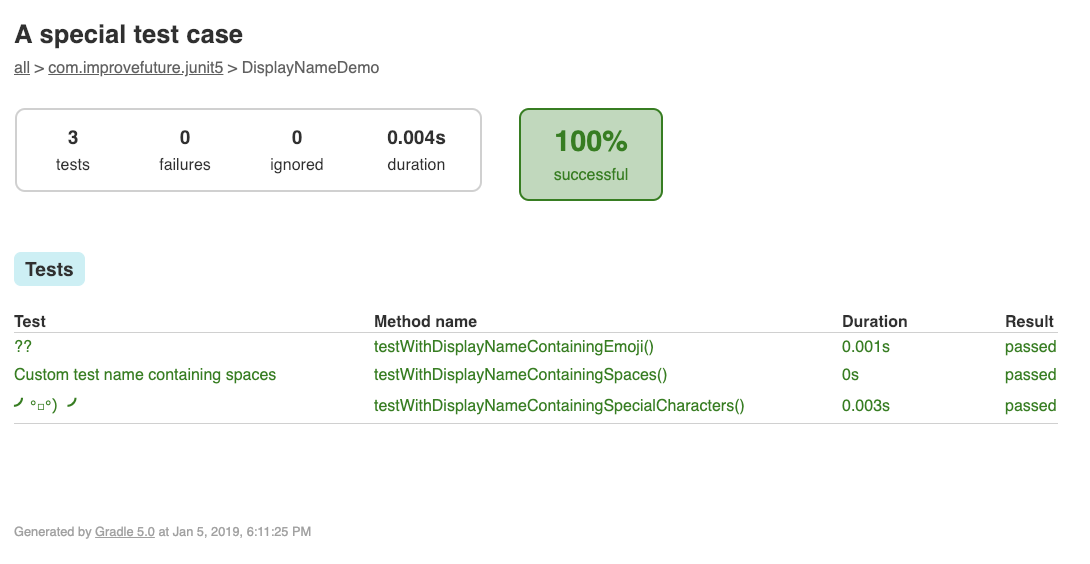The width and height of the screenshot is (1090, 564).
Task: Click the 0 failures counter
Action: [x=185, y=150]
